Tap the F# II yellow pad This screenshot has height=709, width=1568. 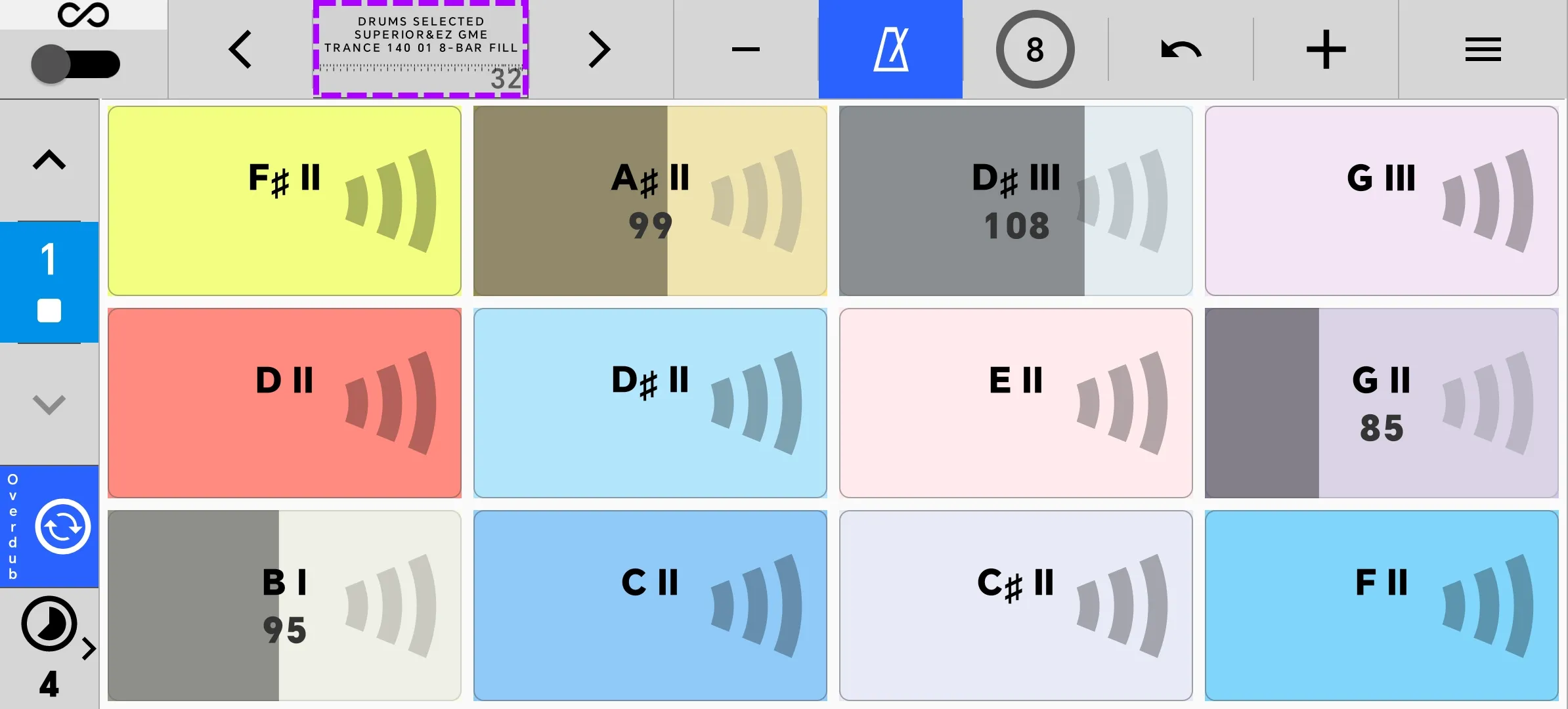pyautogui.click(x=284, y=201)
